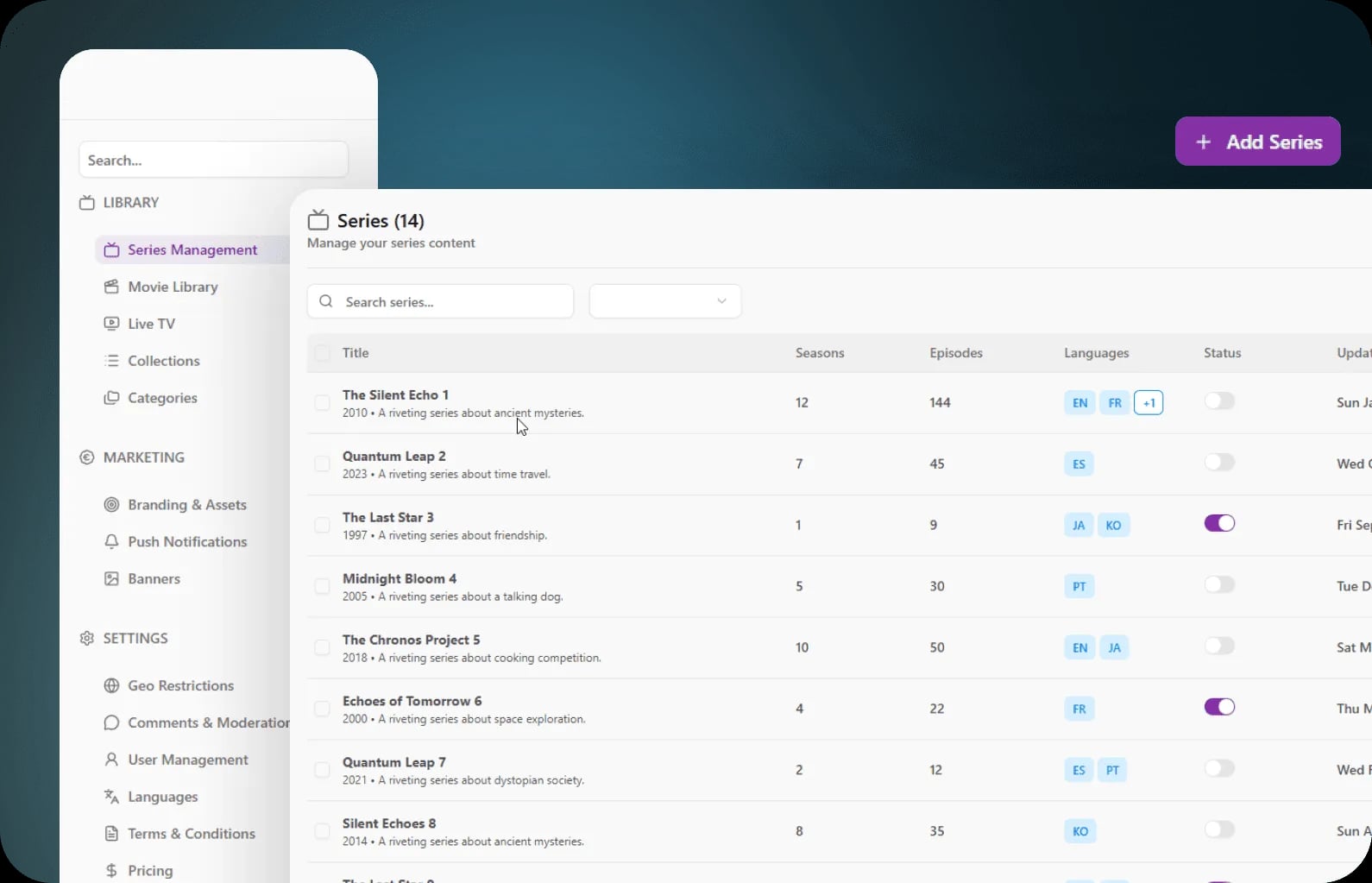Click the Collections list icon

coord(111,361)
